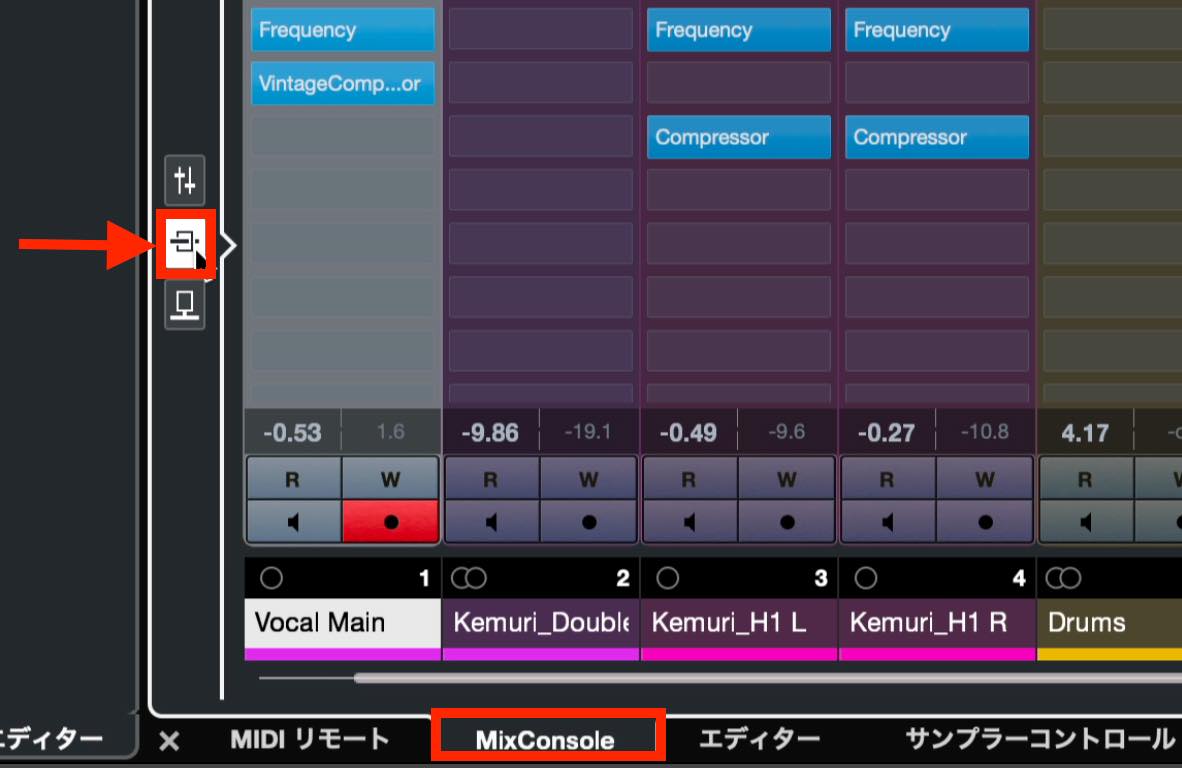Record enable Kemuri_H1 R channel
The image size is (1182, 768).
click(985, 522)
